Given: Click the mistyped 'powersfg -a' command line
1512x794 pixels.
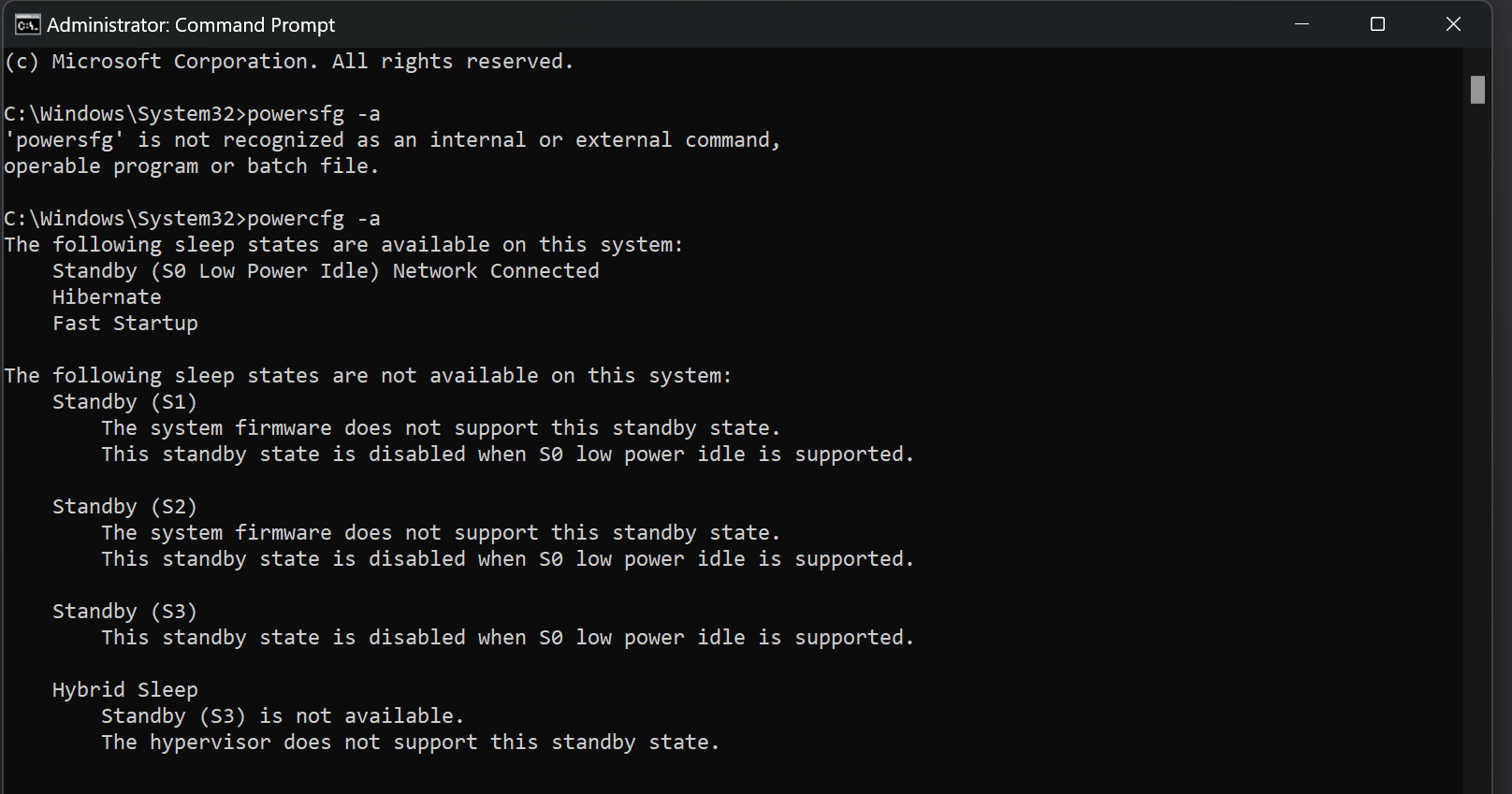Looking at the screenshot, I should pyautogui.click(x=192, y=114).
